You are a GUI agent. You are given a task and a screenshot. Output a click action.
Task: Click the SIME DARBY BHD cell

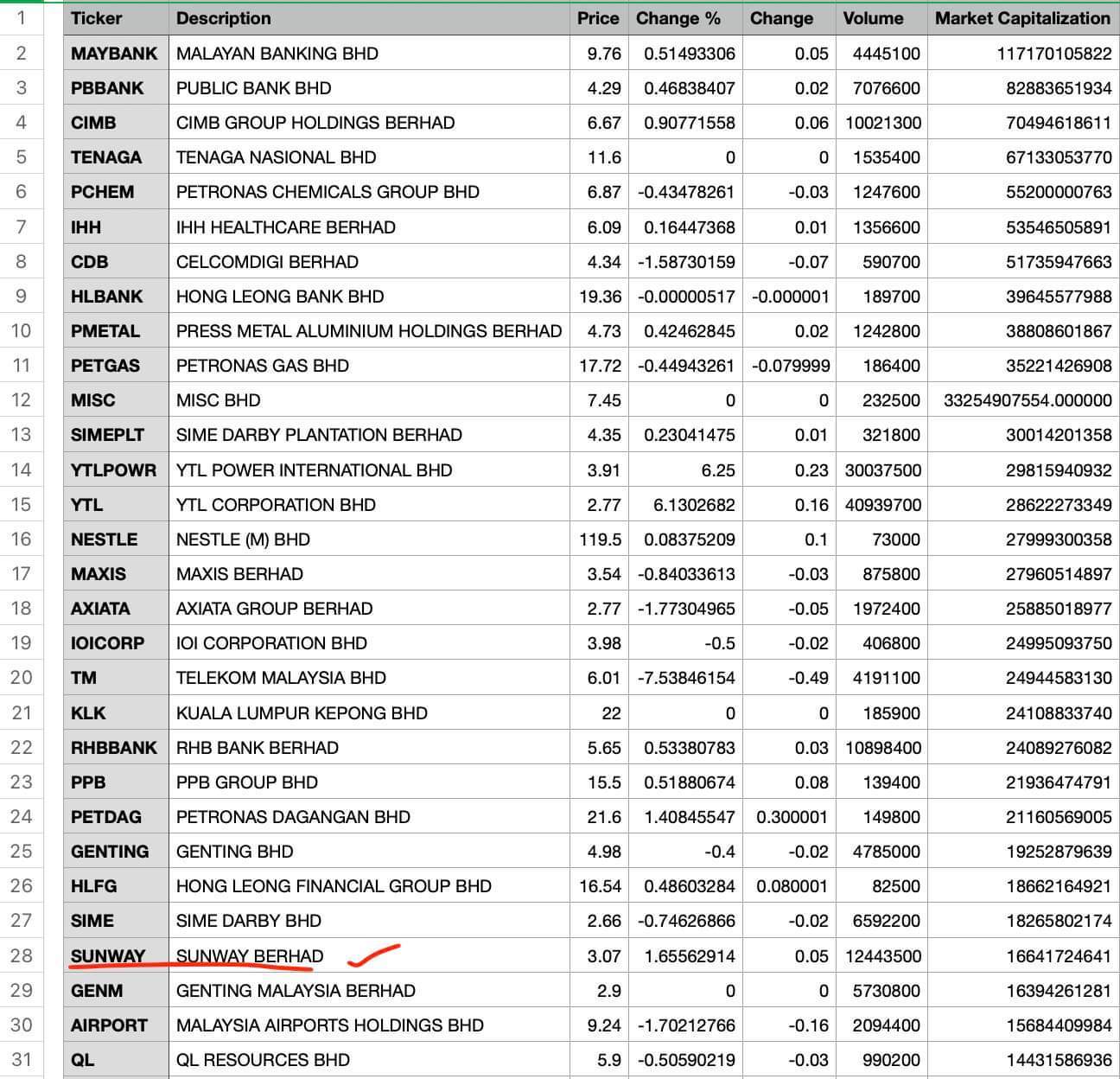click(369, 921)
